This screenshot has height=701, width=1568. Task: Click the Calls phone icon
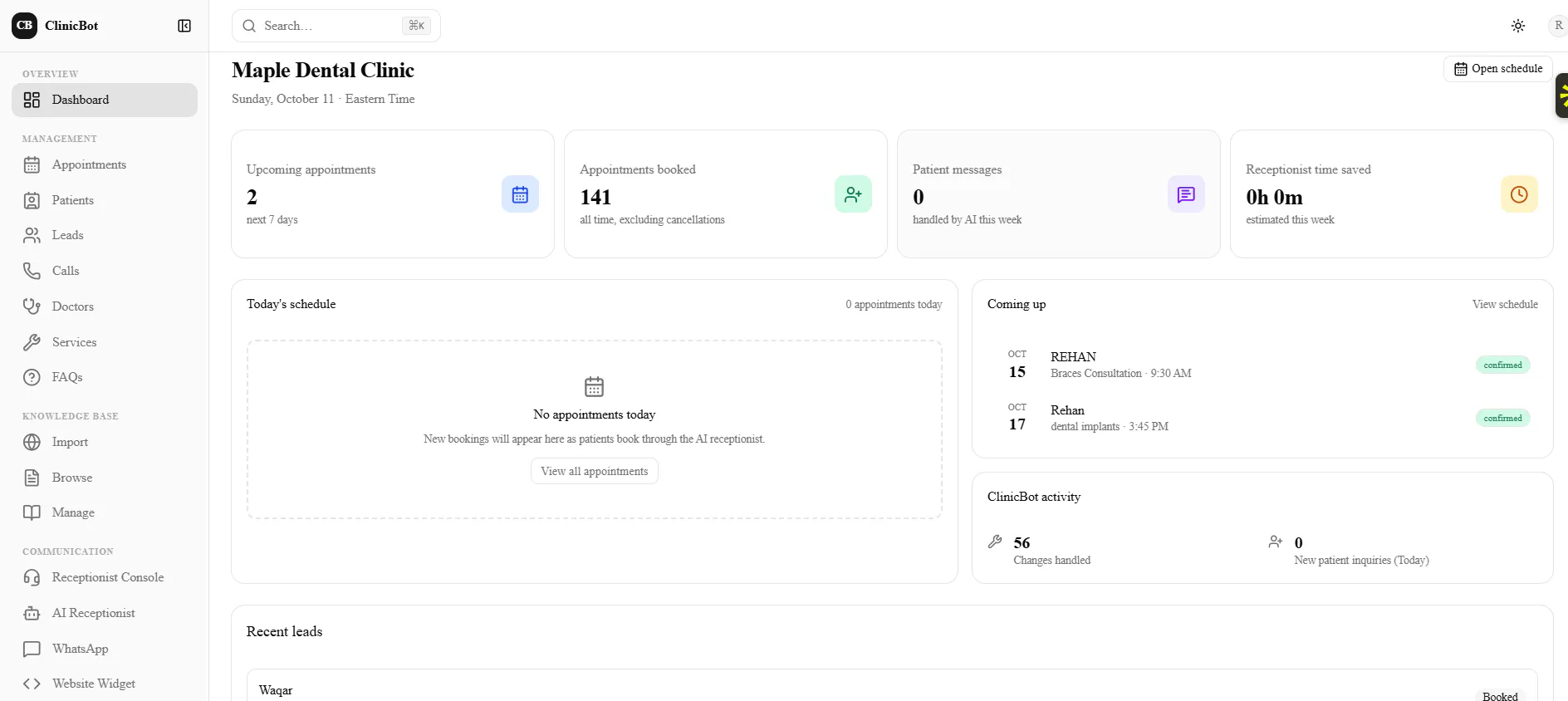coord(32,271)
